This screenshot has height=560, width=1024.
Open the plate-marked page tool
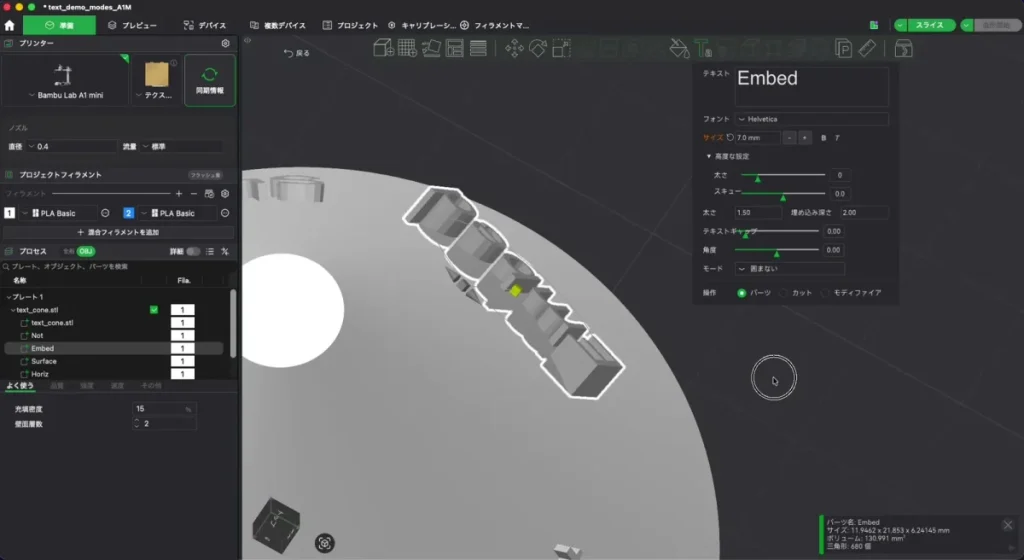pyautogui.click(x=843, y=48)
